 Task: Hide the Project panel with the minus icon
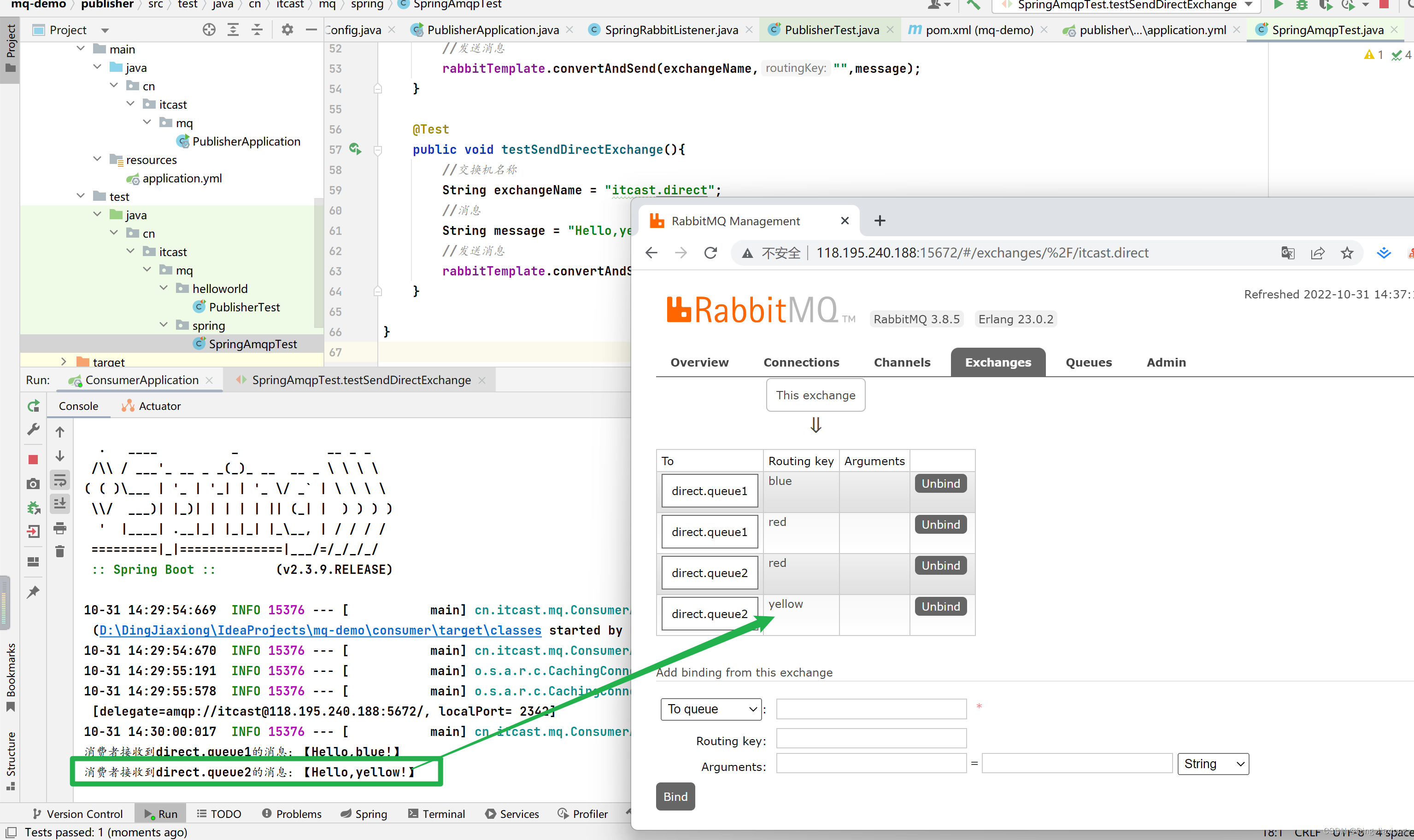311,30
